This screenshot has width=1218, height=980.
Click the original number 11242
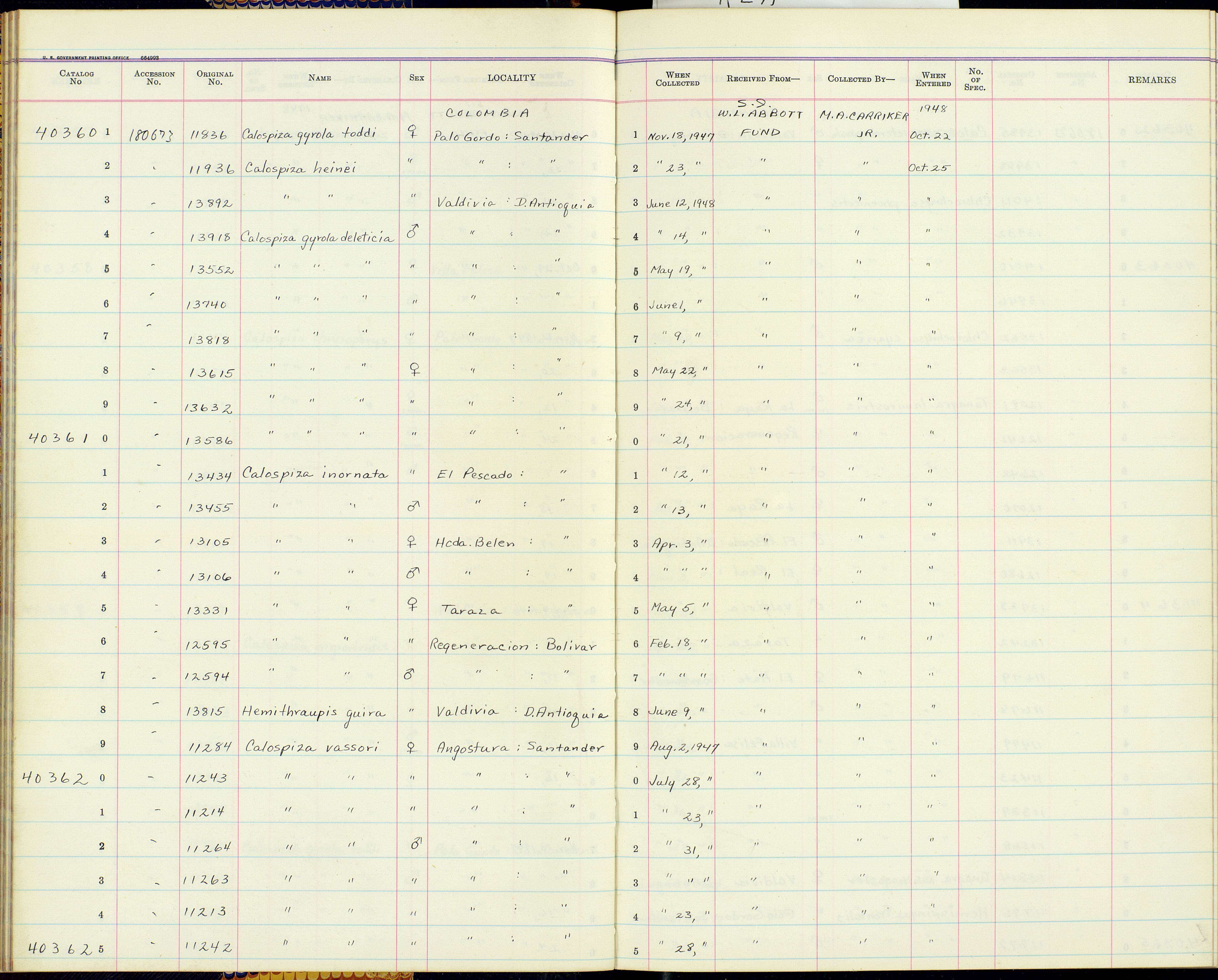(x=209, y=947)
